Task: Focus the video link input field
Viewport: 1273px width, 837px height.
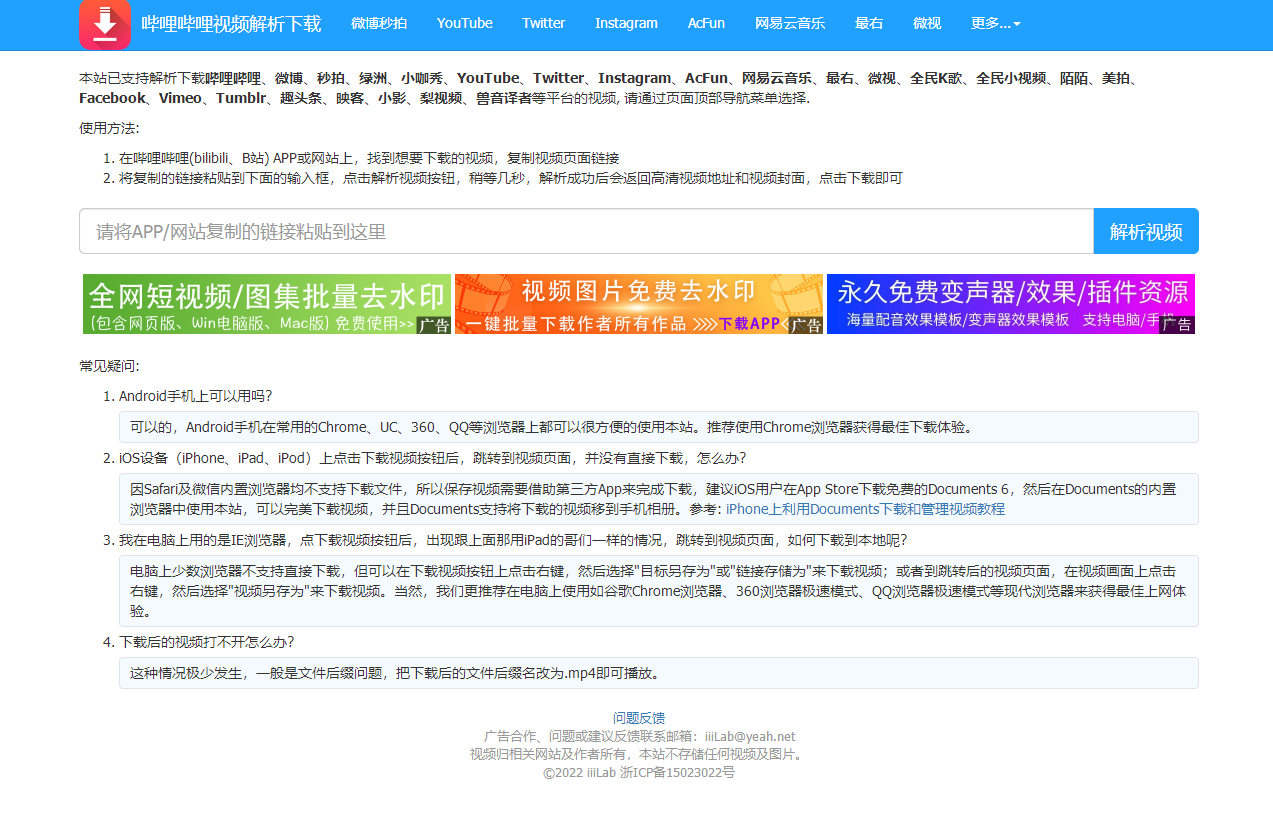Action: coord(586,231)
